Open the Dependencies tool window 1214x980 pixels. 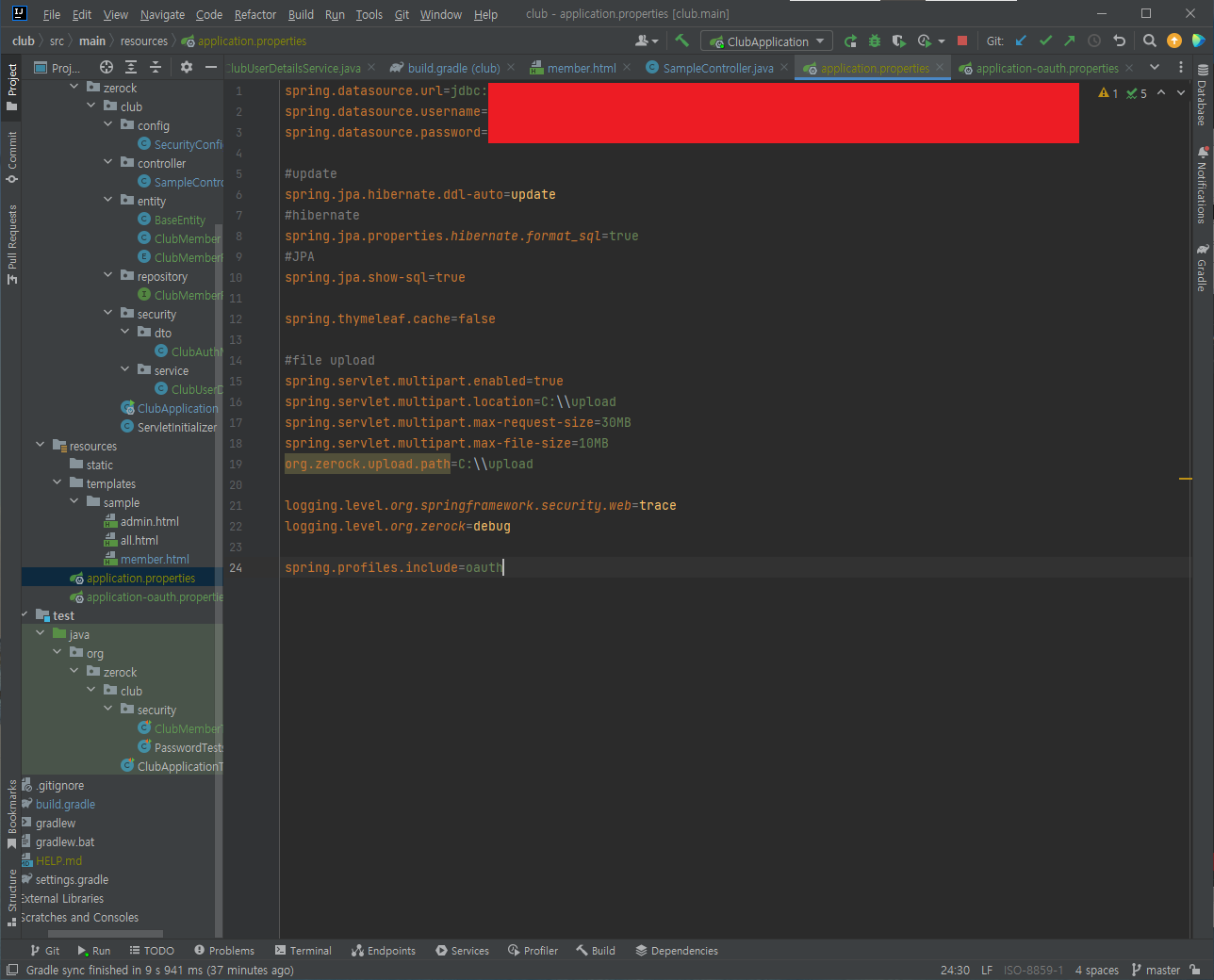point(677,951)
